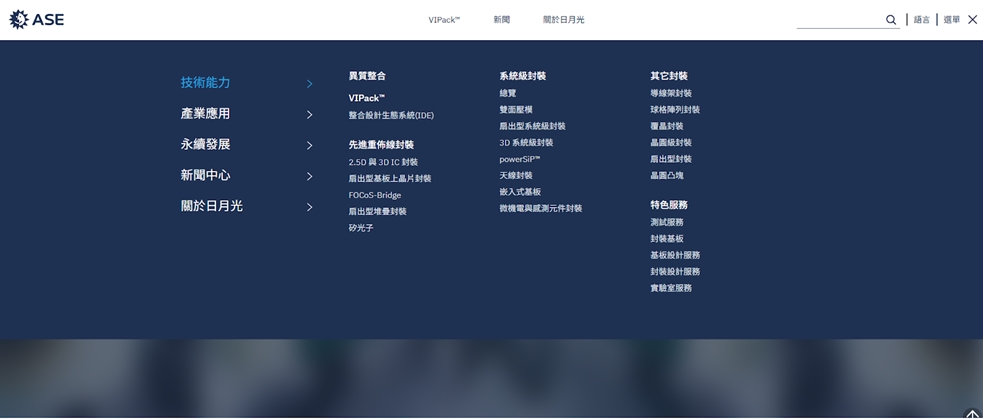
Task: Open VIPack™ in top navigation
Action: [444, 20]
